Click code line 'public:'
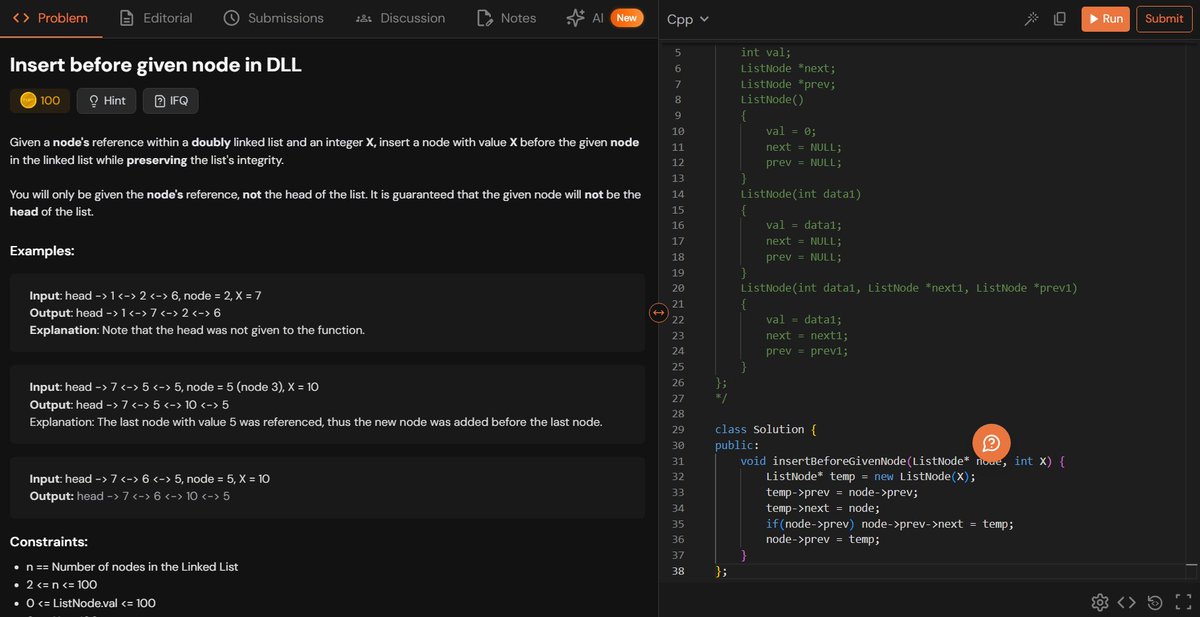 (737, 445)
